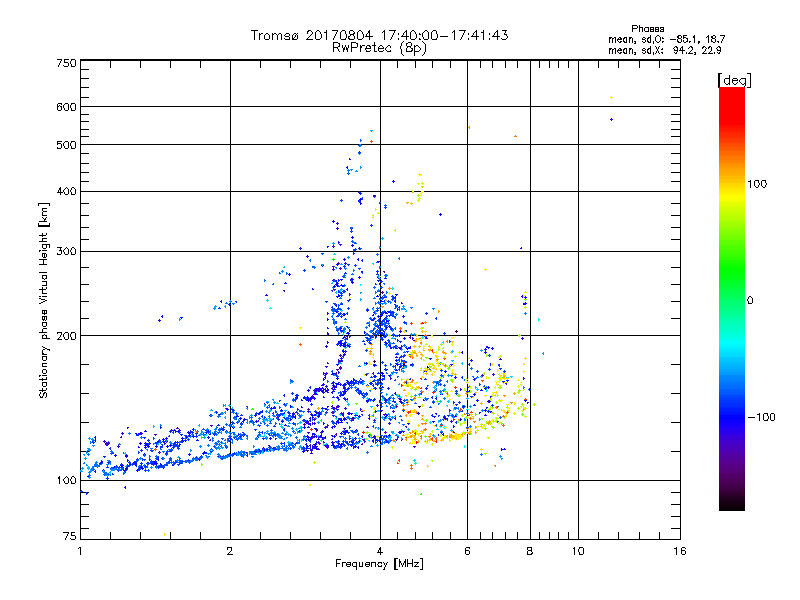
Task: Click the y-axis tick label '300'
Action: [67, 251]
